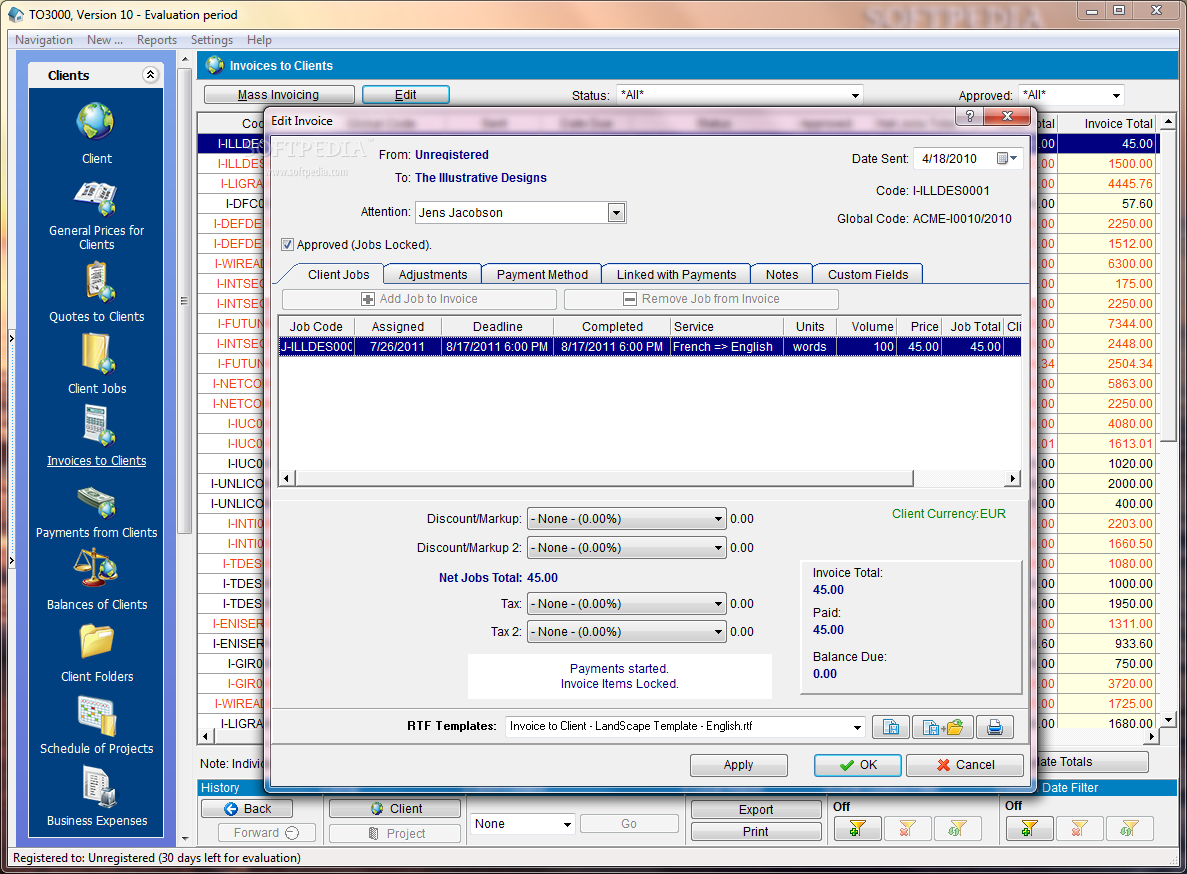Select the J-ILLDES job row
This screenshot has width=1187, height=874.
[650, 347]
